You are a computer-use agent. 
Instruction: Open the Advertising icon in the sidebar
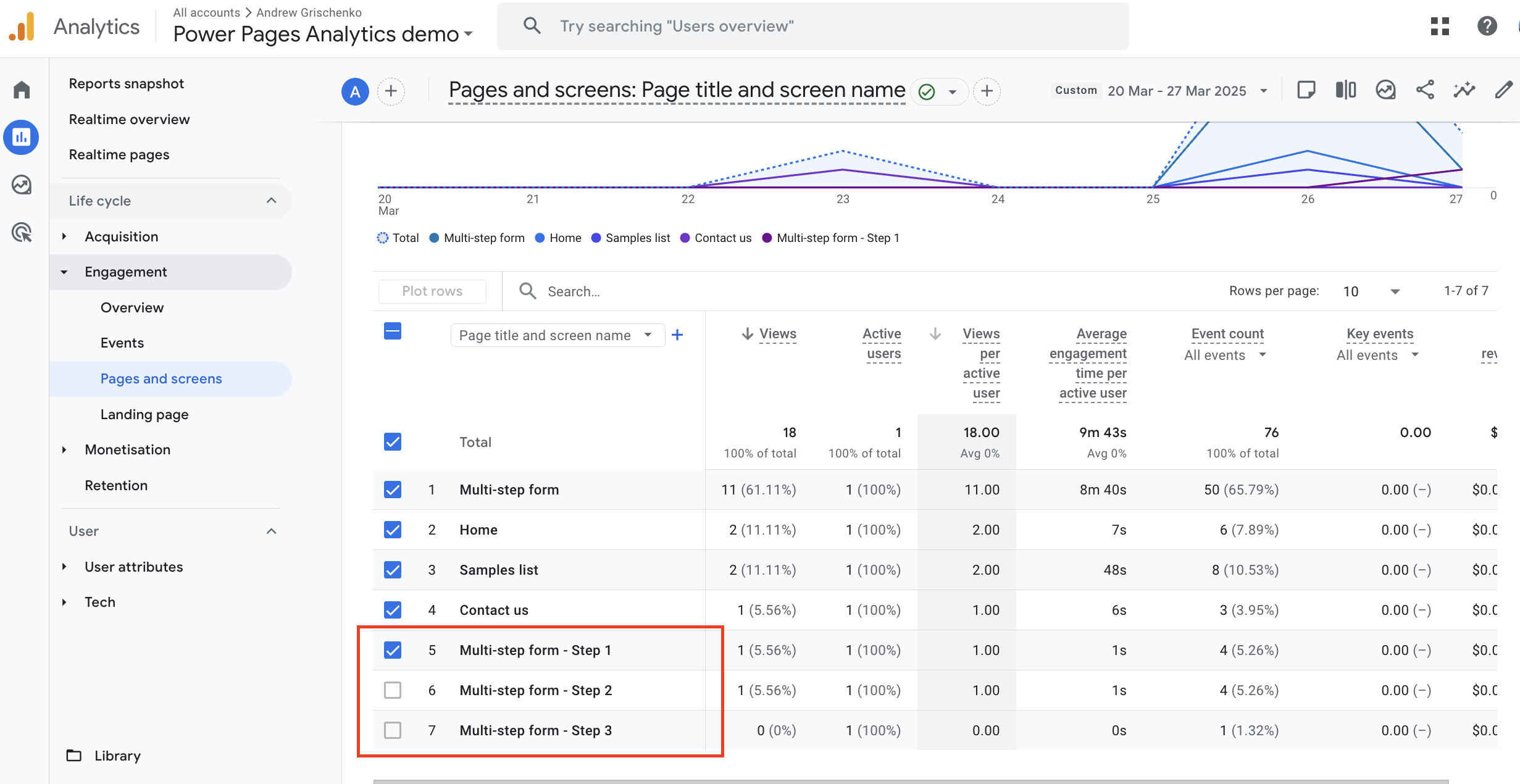pyautogui.click(x=21, y=233)
